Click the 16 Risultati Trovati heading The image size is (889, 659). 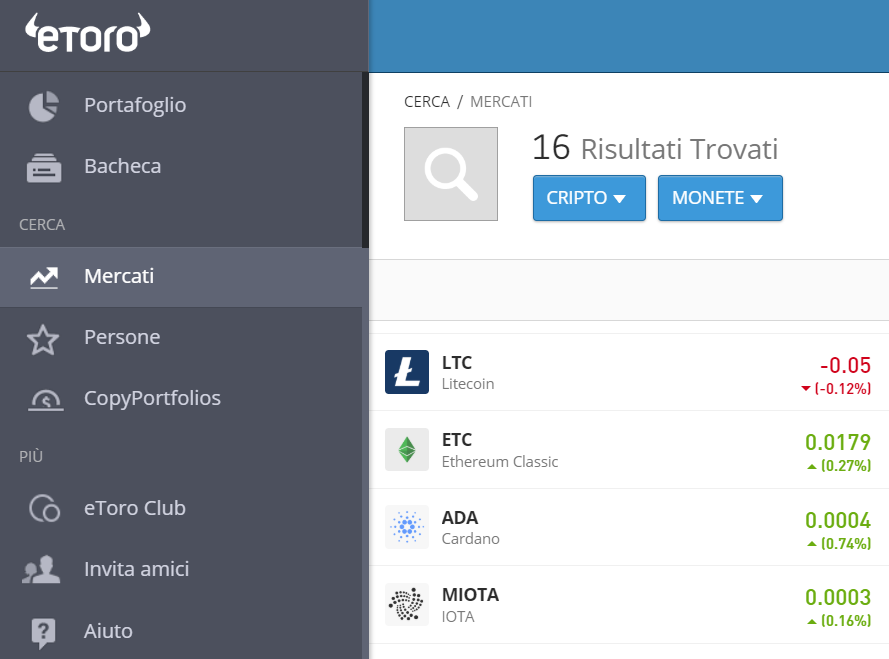point(655,149)
